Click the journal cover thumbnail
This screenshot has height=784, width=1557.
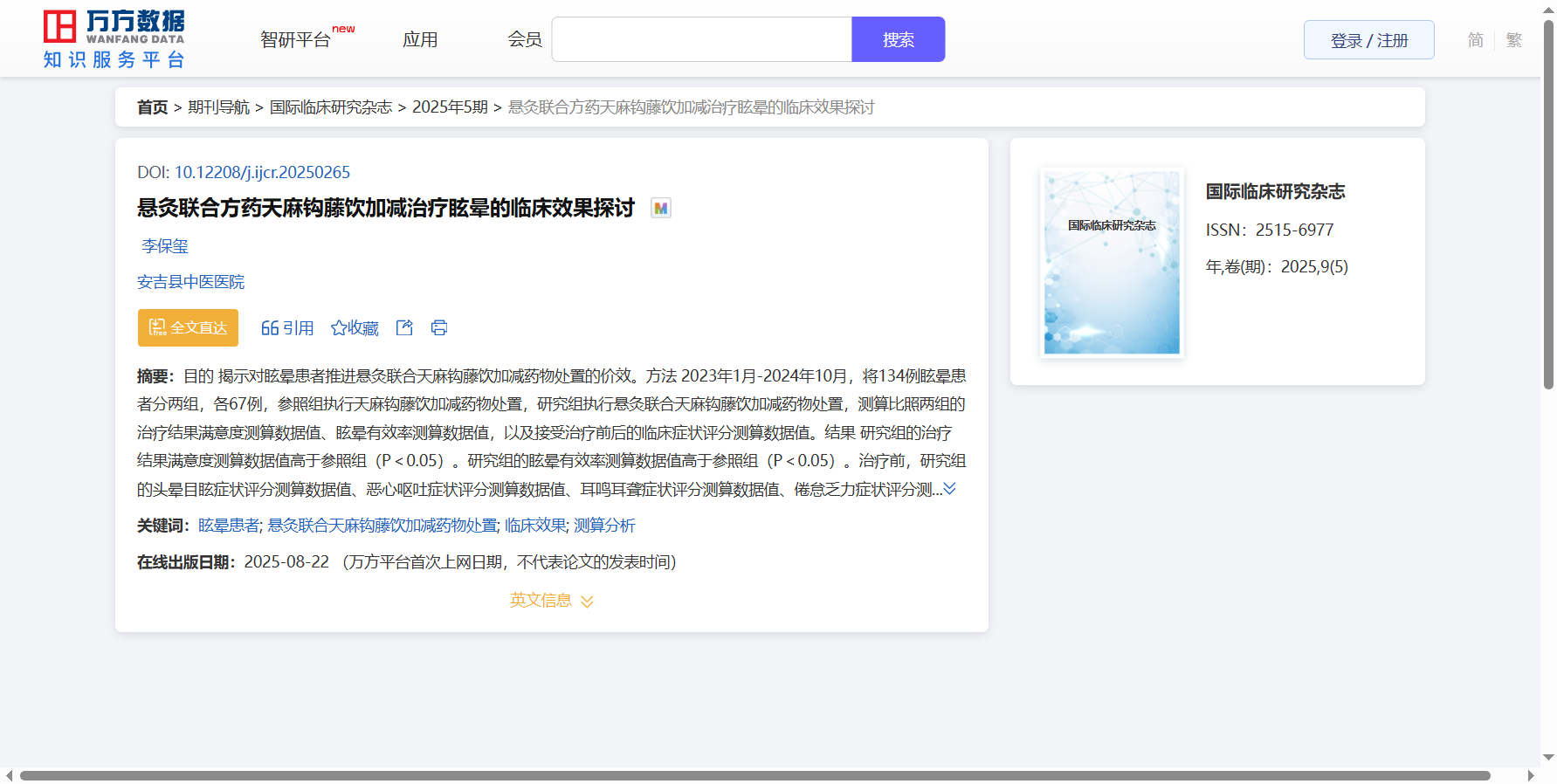1112,263
